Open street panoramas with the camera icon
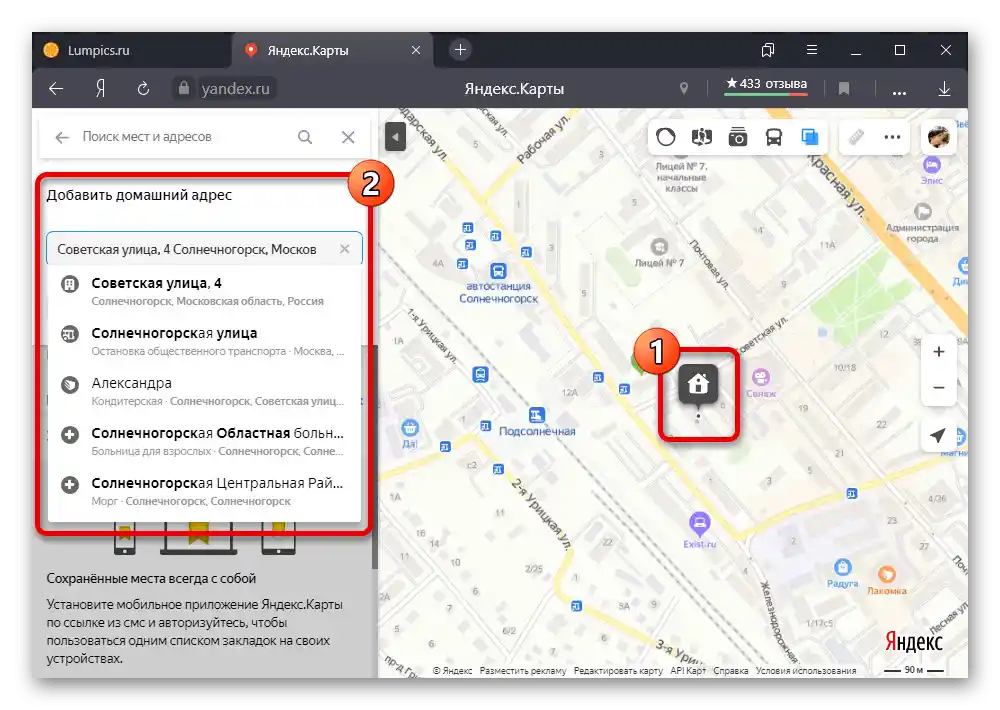This screenshot has width=1000, height=710. (738, 137)
